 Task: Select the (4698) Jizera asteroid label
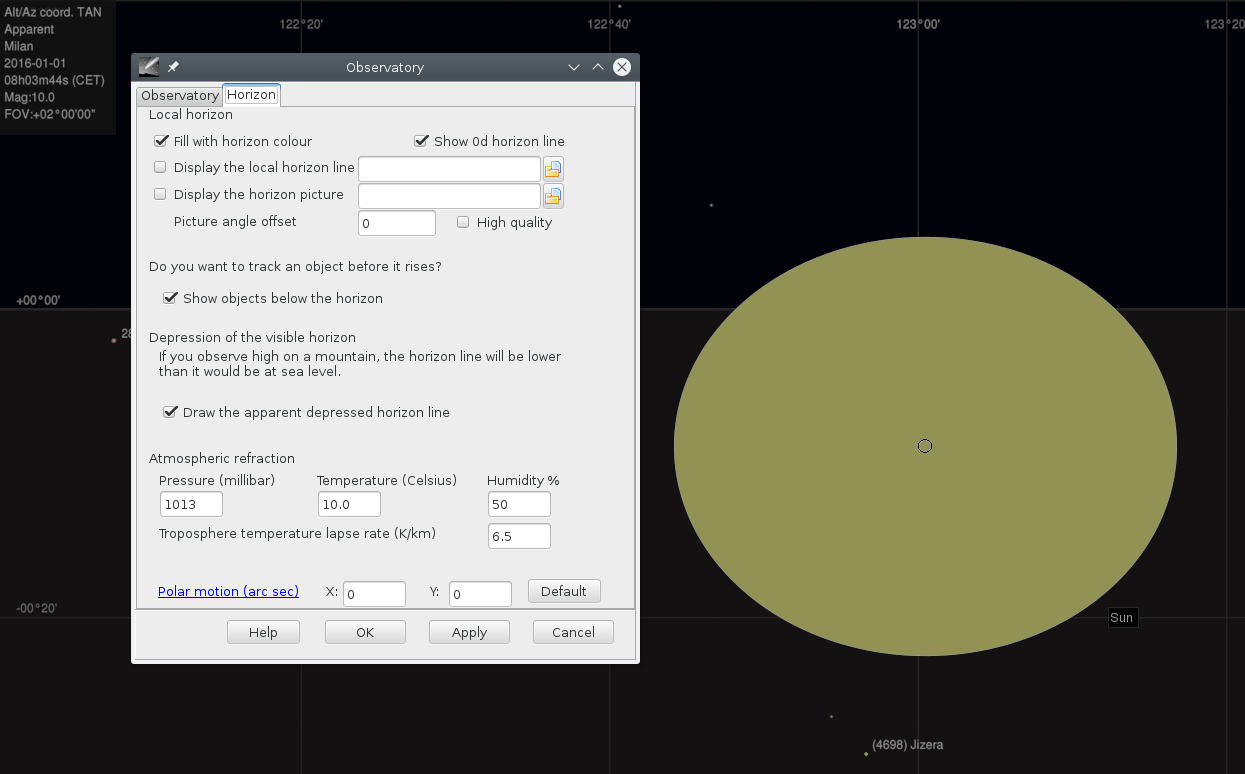pyautogui.click(x=907, y=745)
